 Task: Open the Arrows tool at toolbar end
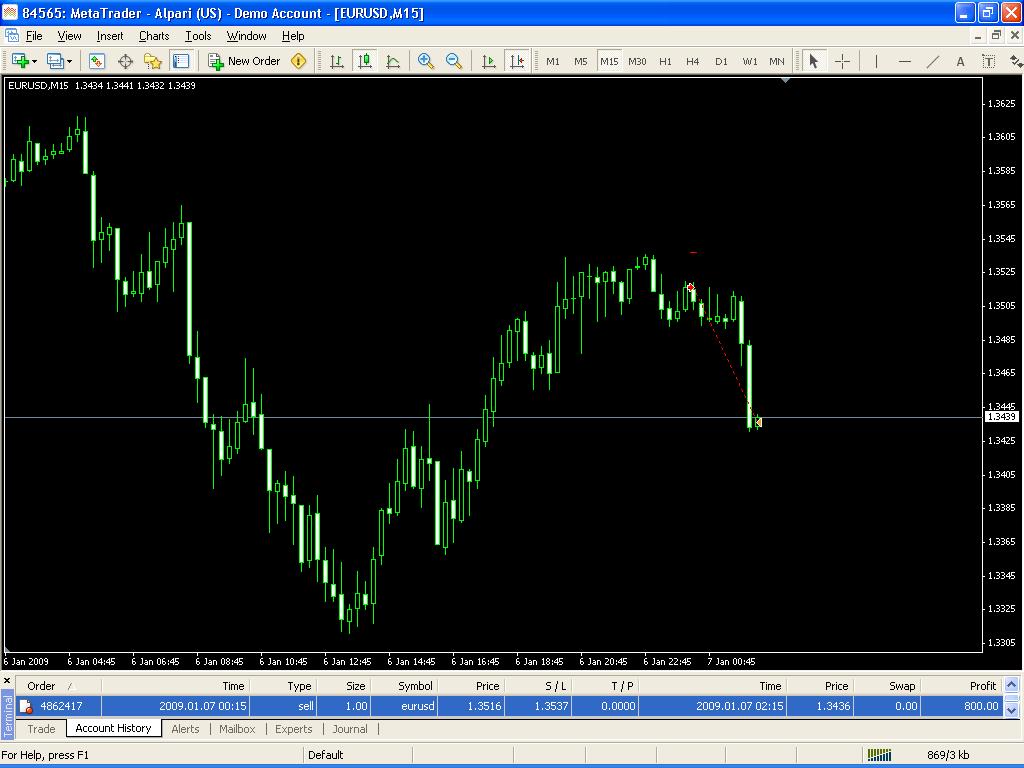click(1016, 61)
